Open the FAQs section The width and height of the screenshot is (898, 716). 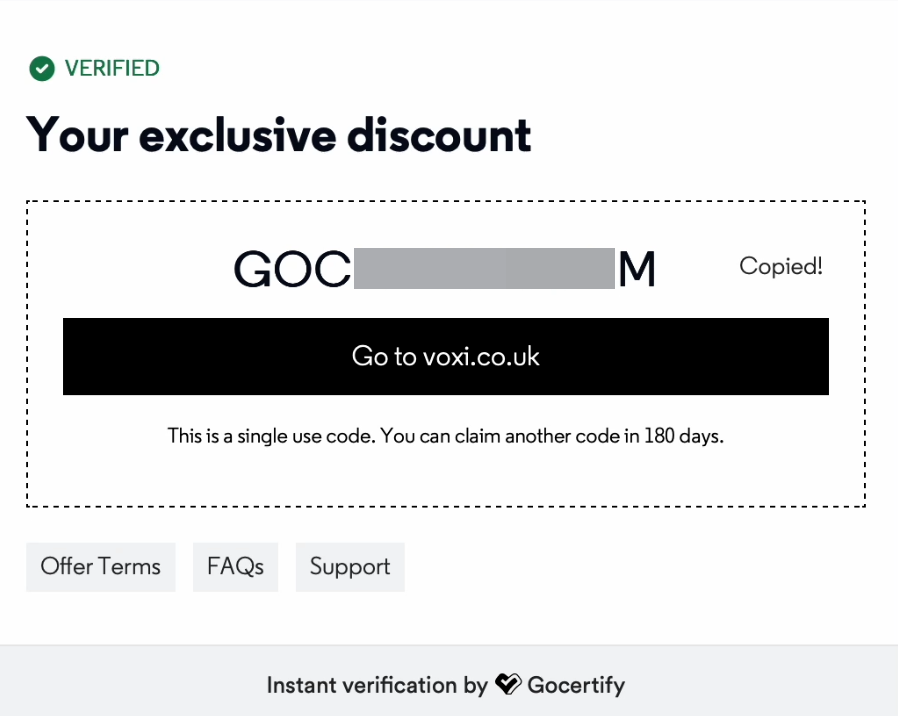click(x=235, y=567)
